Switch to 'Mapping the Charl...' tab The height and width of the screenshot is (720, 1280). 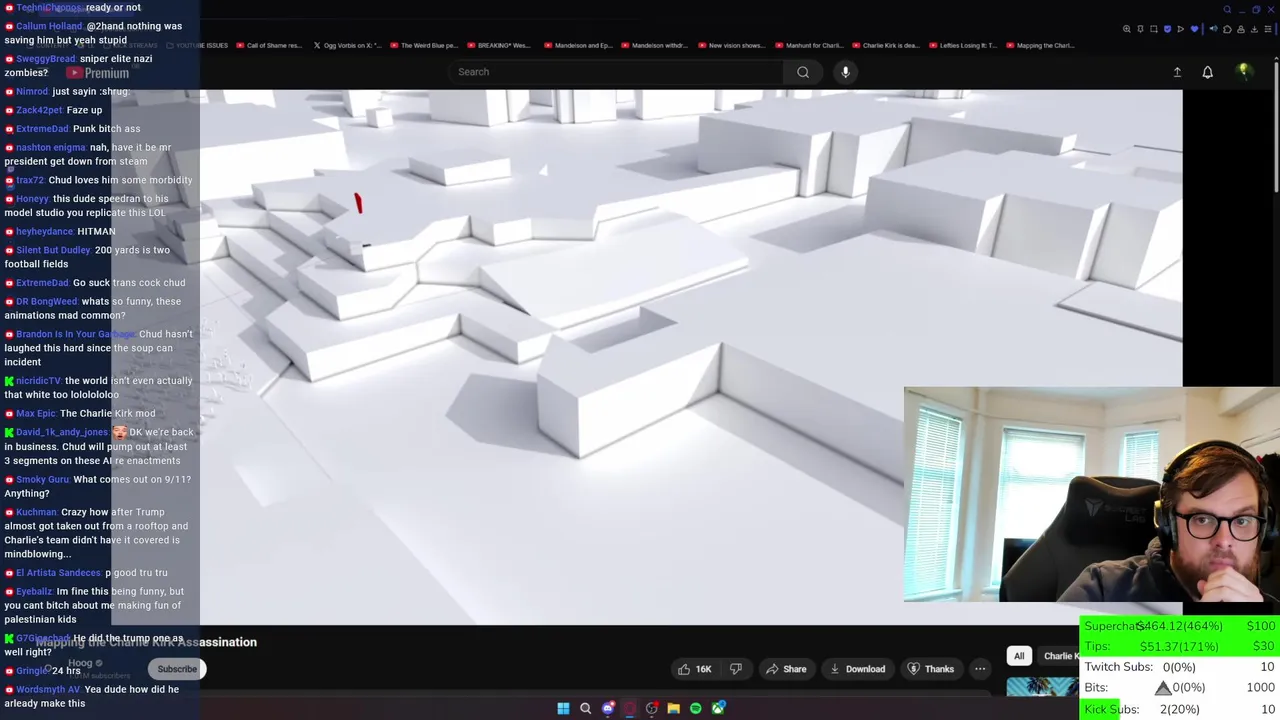tap(1040, 45)
